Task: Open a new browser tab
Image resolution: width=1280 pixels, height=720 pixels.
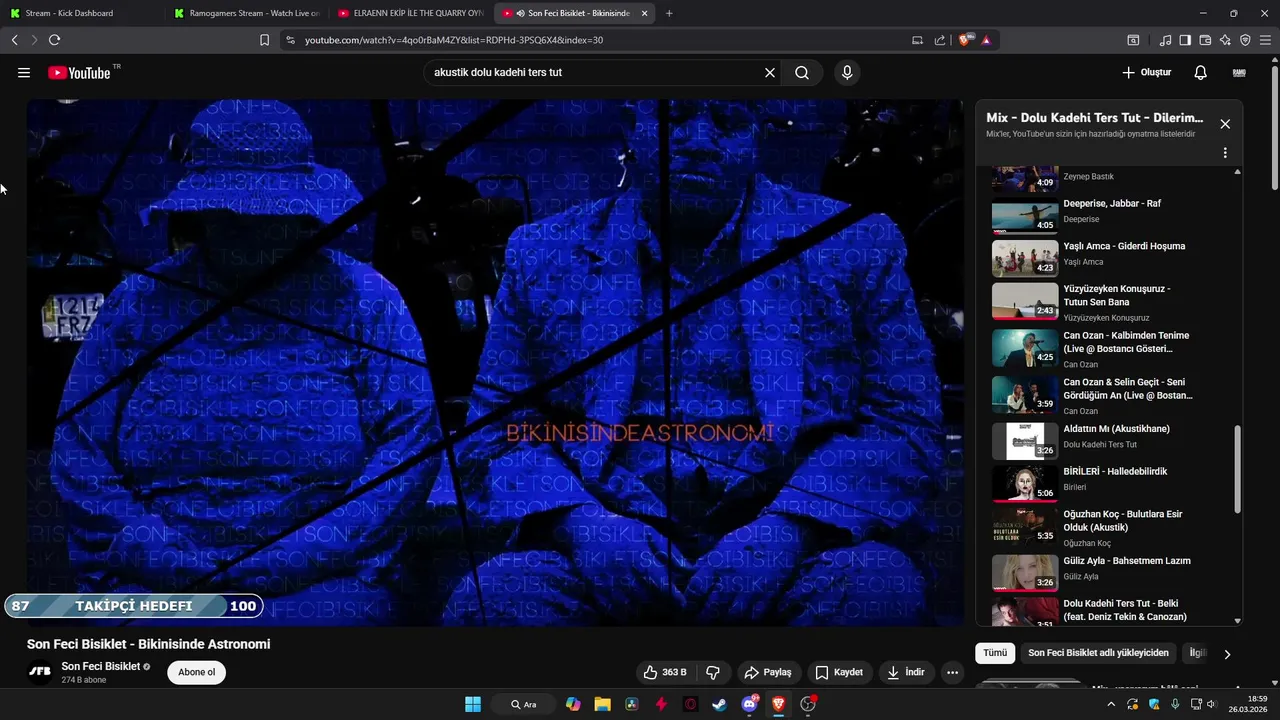Action: (x=669, y=13)
